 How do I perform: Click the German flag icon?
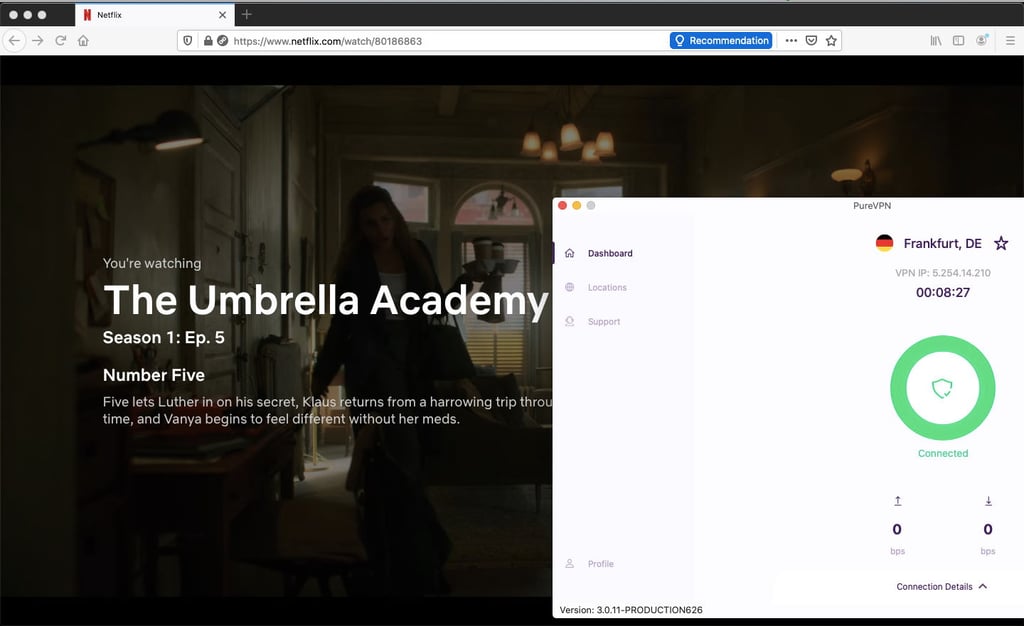[884, 243]
